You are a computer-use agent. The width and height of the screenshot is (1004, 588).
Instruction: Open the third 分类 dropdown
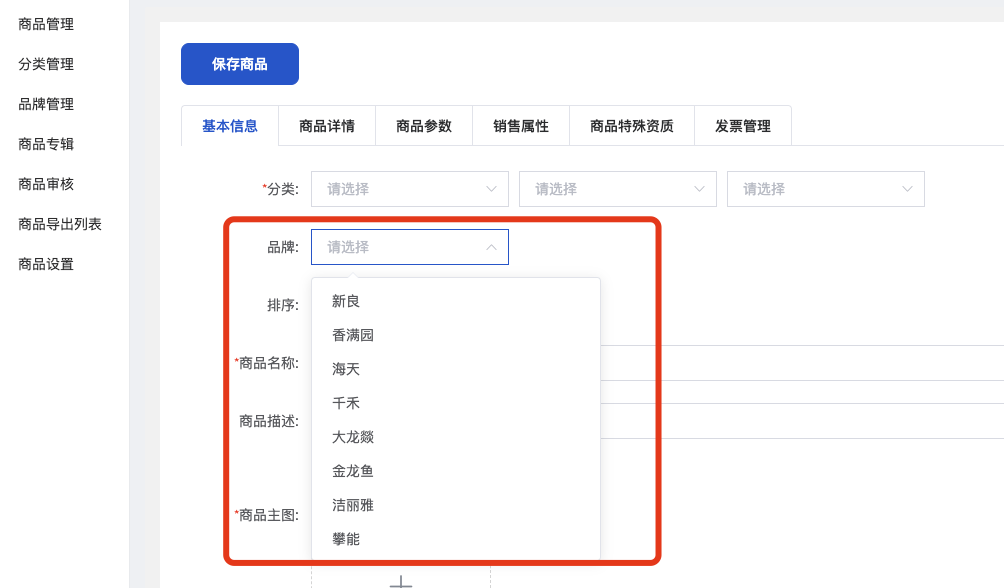pyautogui.click(x=826, y=189)
